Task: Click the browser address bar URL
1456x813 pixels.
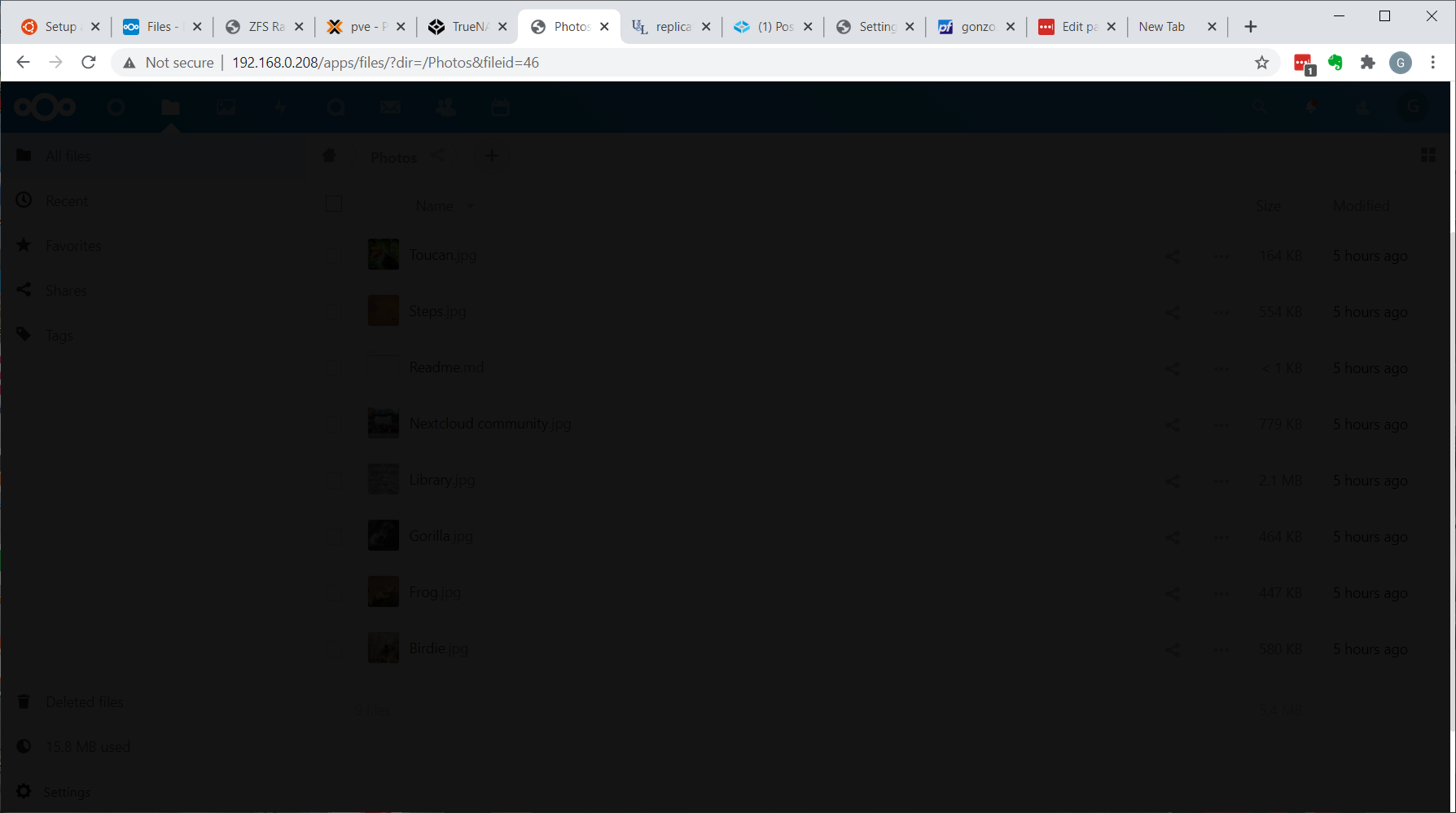Action: point(385,63)
